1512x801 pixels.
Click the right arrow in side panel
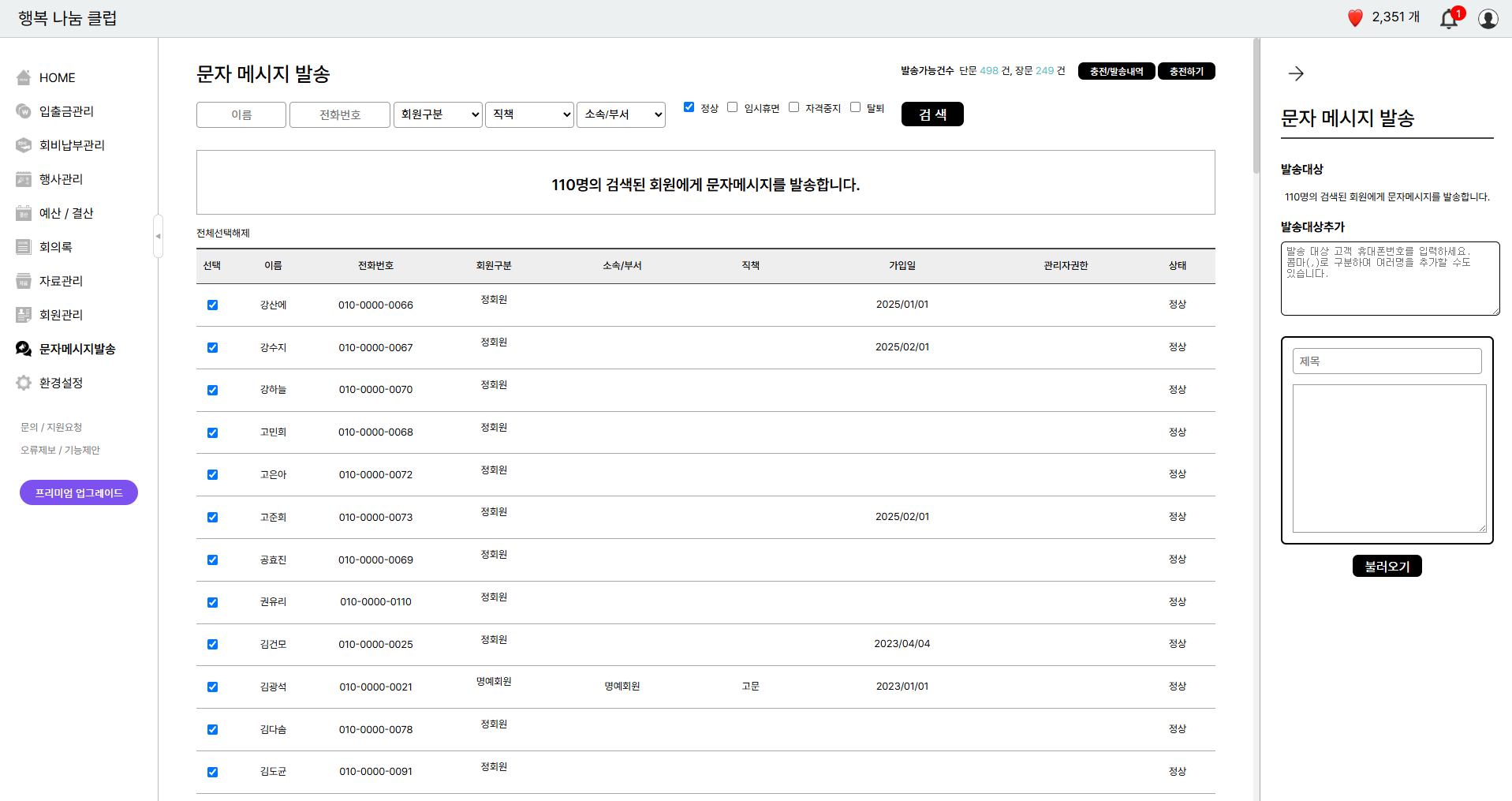(1296, 73)
